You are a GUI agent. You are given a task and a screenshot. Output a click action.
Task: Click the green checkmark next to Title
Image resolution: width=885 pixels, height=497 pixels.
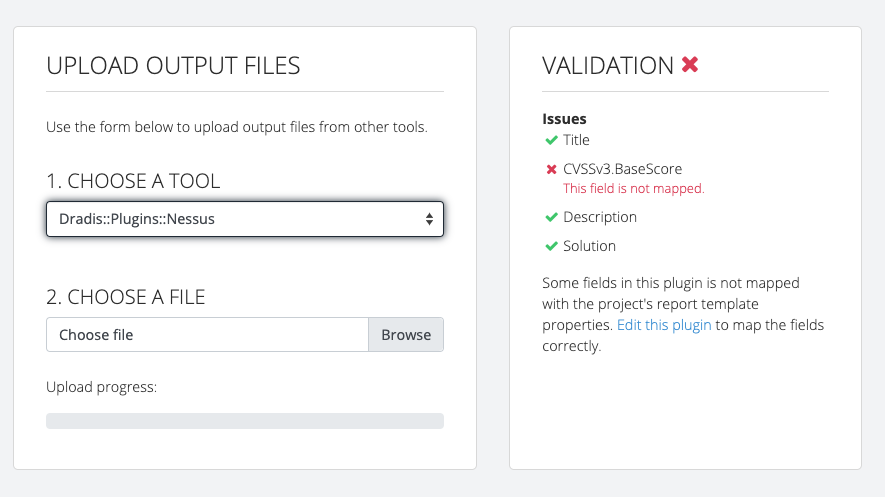tap(551, 140)
